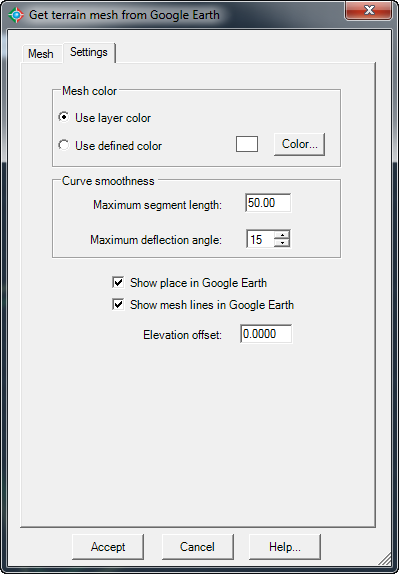
Task: Uncheck Show mesh lines in Google Earth
Action: (118, 305)
